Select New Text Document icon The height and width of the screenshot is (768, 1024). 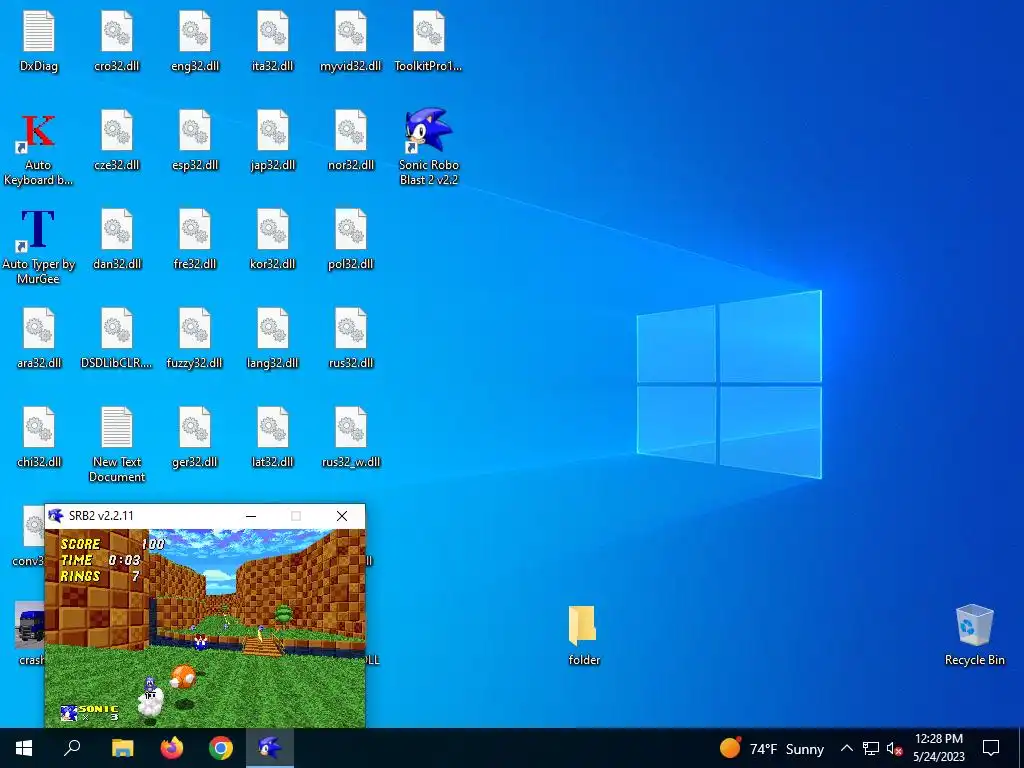(117, 445)
